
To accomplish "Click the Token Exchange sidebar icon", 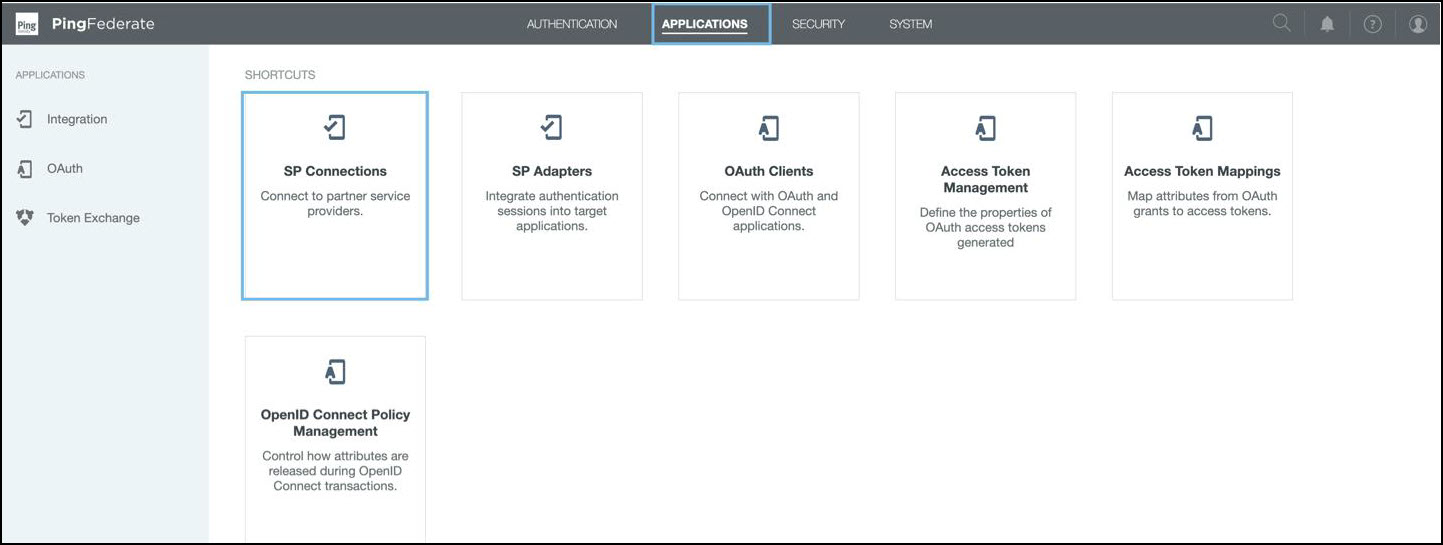I will (x=25, y=218).
